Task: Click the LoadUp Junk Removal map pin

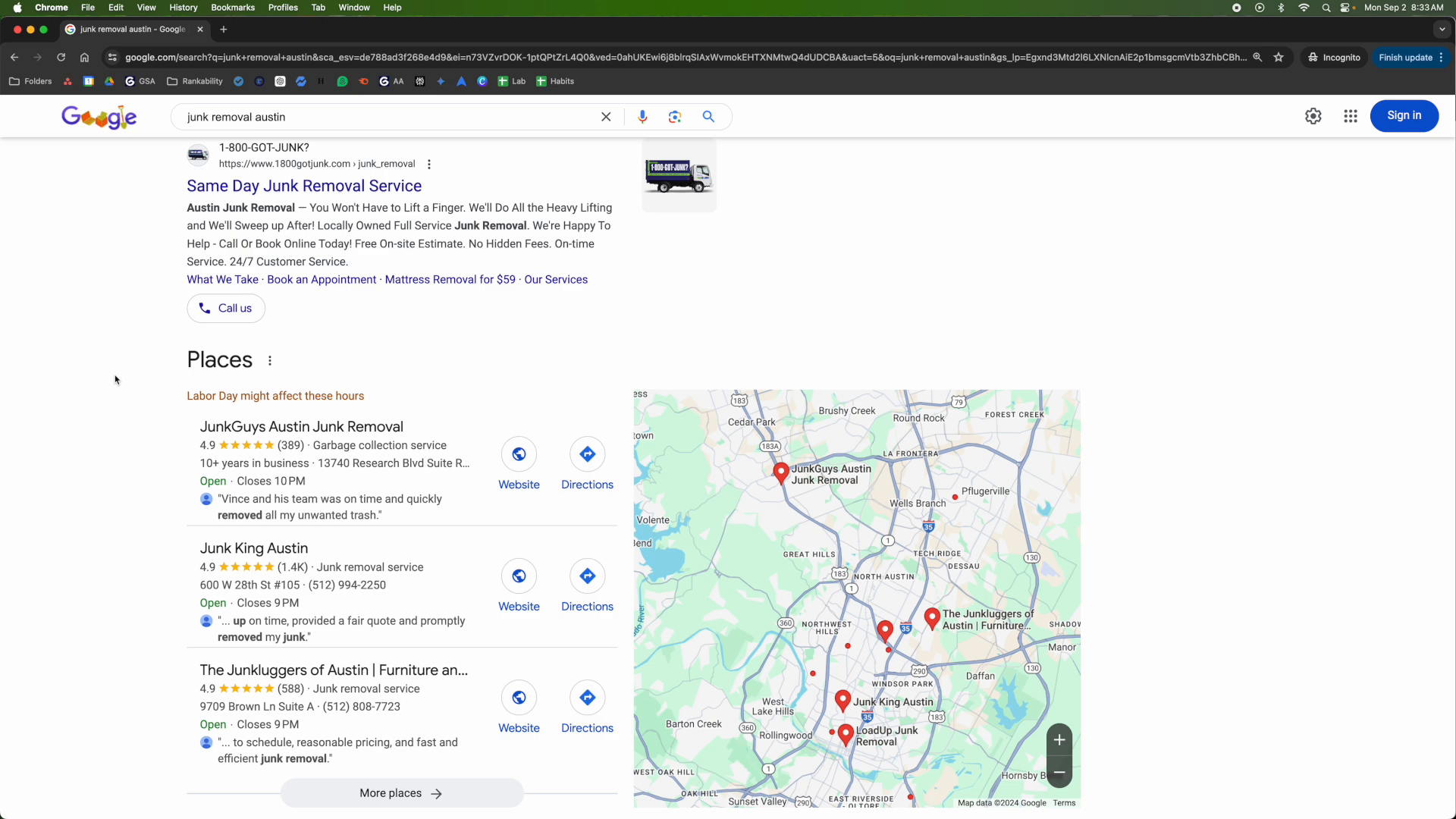Action: pyautogui.click(x=846, y=734)
